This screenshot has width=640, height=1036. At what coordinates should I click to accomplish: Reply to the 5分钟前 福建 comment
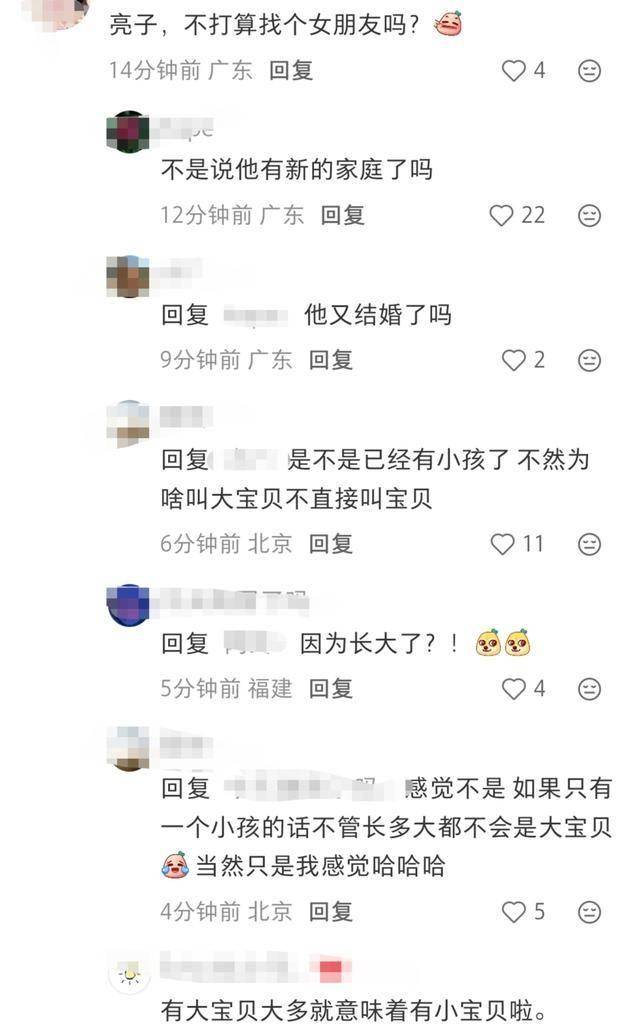(331, 688)
